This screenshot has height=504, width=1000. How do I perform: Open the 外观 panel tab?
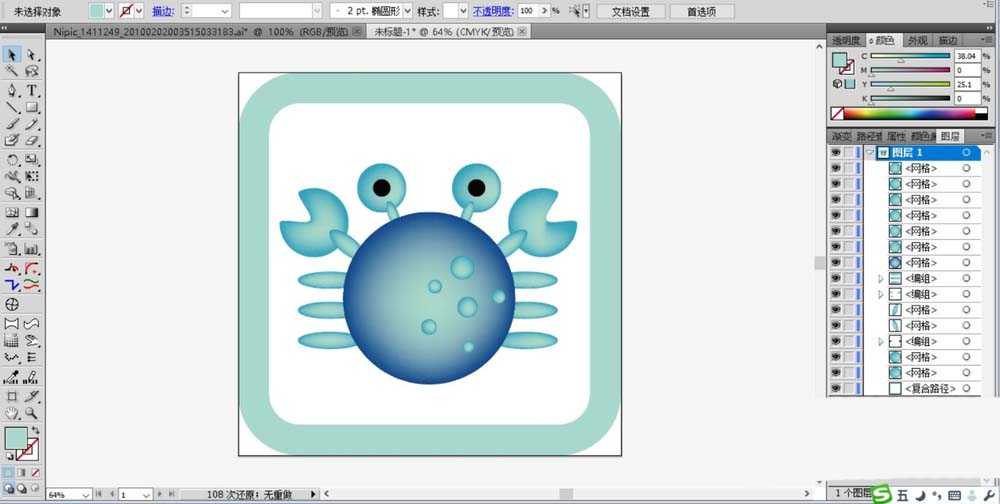[918, 40]
